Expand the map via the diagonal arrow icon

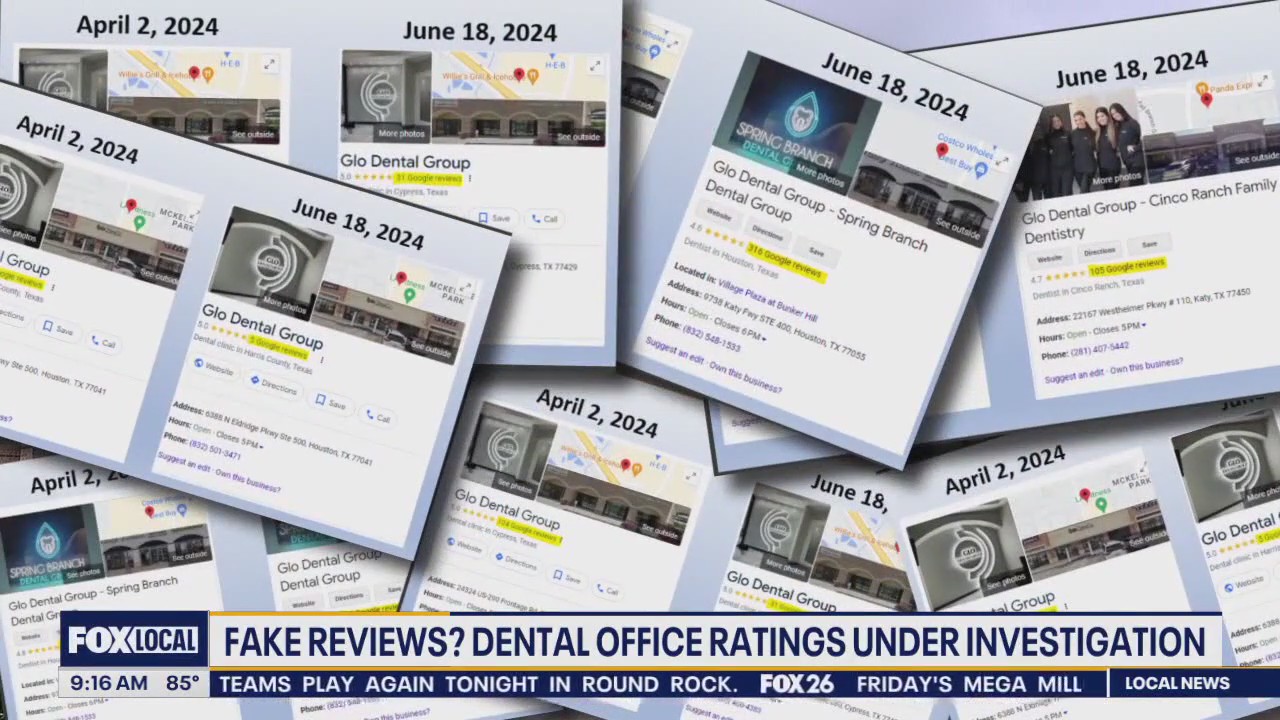tap(595, 63)
